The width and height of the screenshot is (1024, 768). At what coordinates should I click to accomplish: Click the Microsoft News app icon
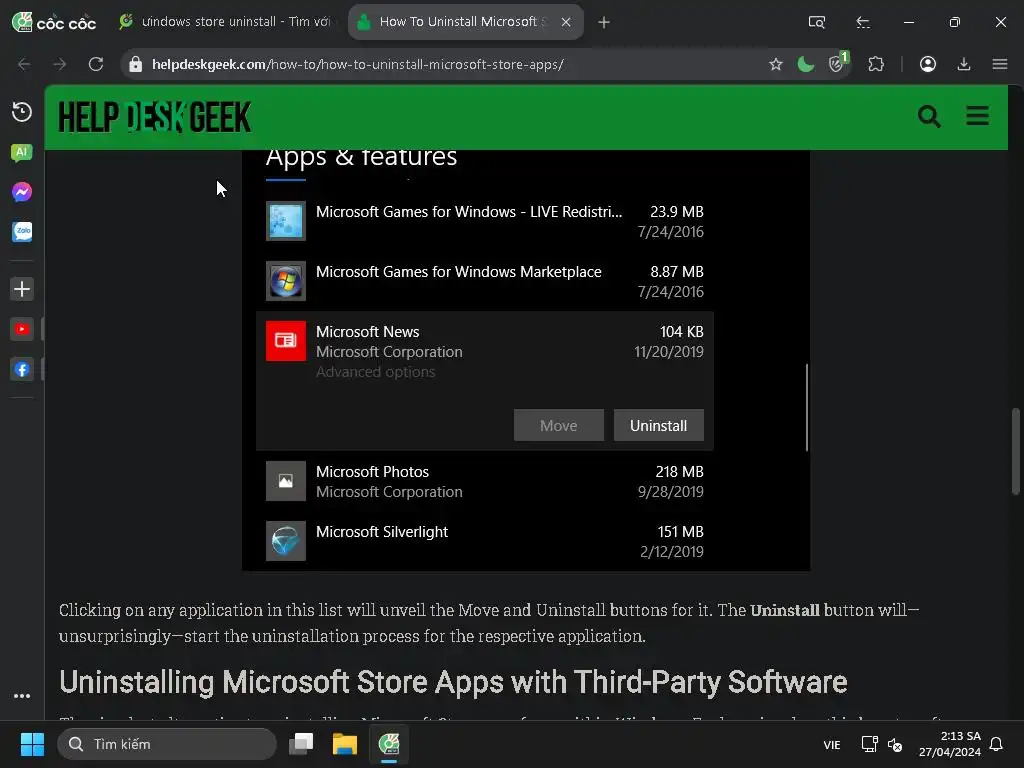point(285,341)
